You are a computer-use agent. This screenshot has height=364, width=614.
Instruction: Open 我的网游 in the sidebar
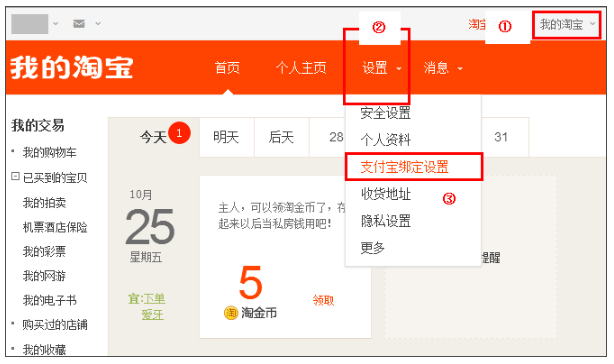(44, 276)
